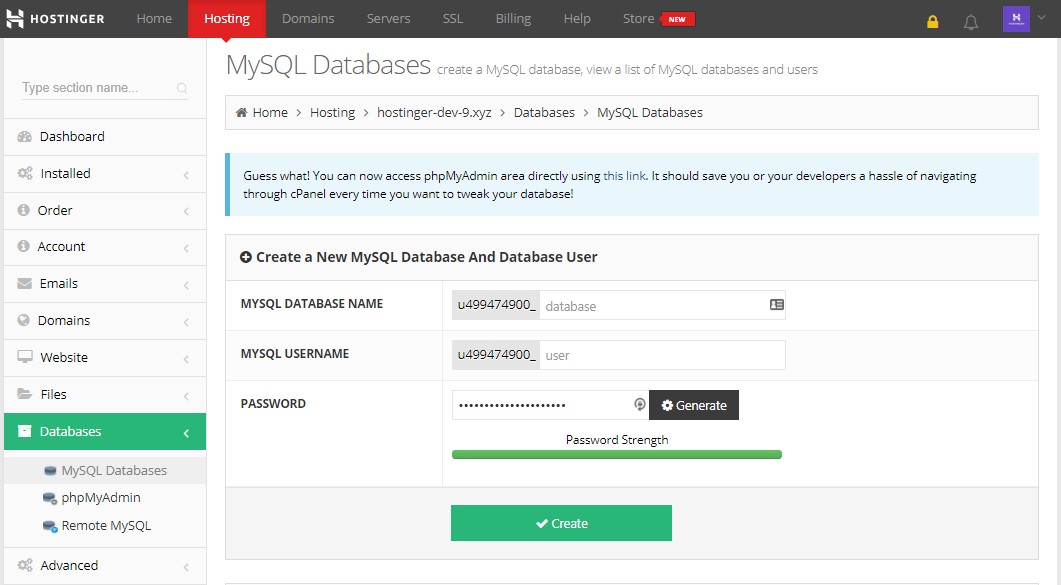Screen dimensions: 1061x585
Task: Click the password strength bar
Action: click(x=616, y=454)
